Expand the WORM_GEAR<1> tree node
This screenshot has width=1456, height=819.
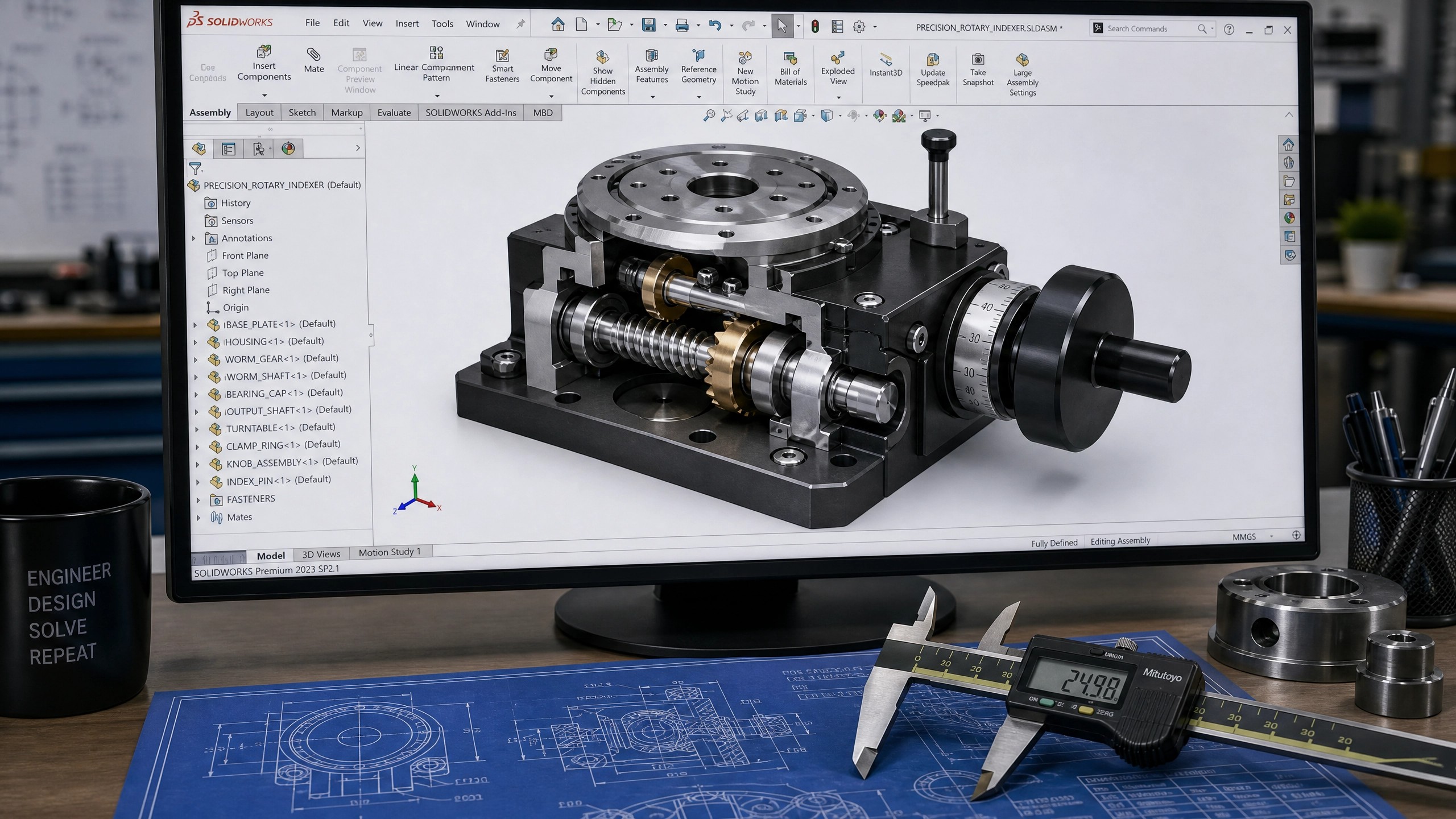[196, 359]
